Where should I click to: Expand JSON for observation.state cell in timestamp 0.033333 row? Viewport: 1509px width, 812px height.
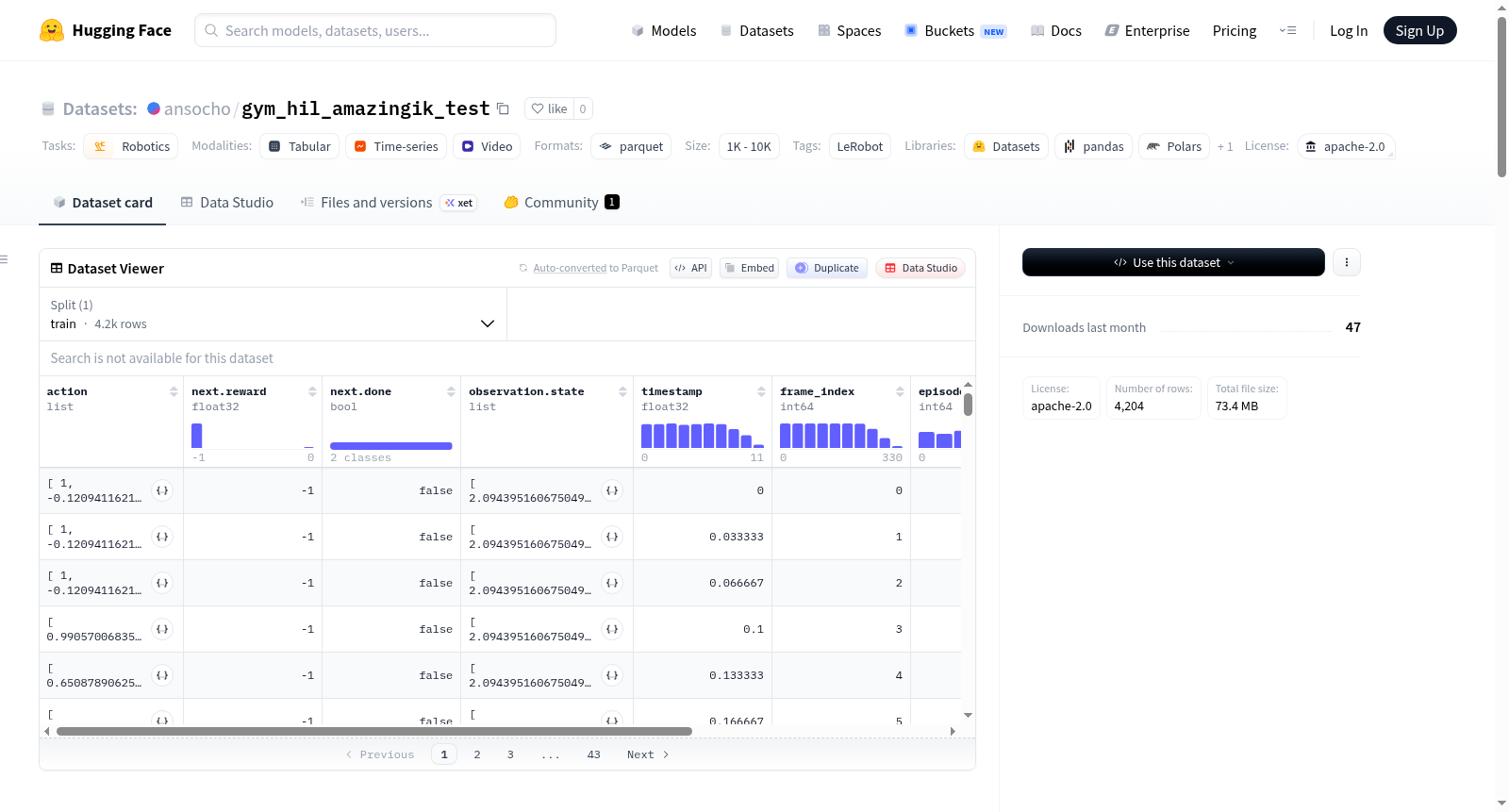(x=612, y=537)
